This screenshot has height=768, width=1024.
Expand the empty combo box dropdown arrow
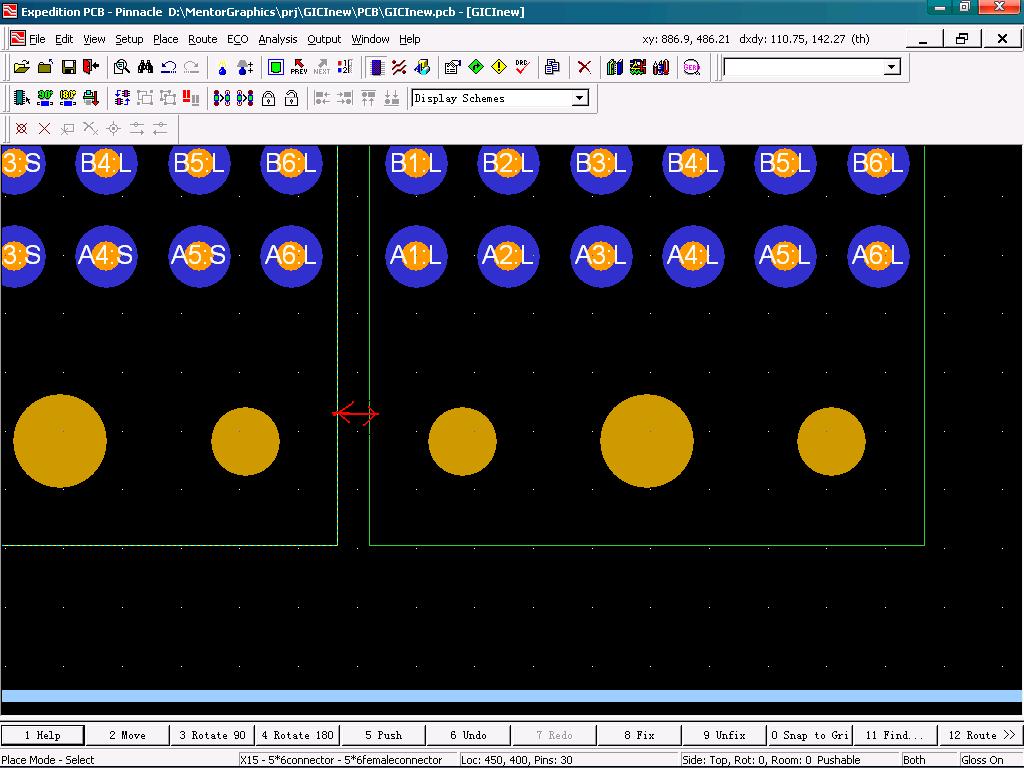891,67
